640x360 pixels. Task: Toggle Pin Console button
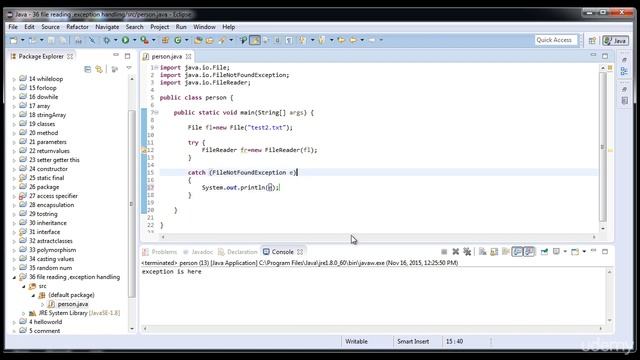coord(544,252)
